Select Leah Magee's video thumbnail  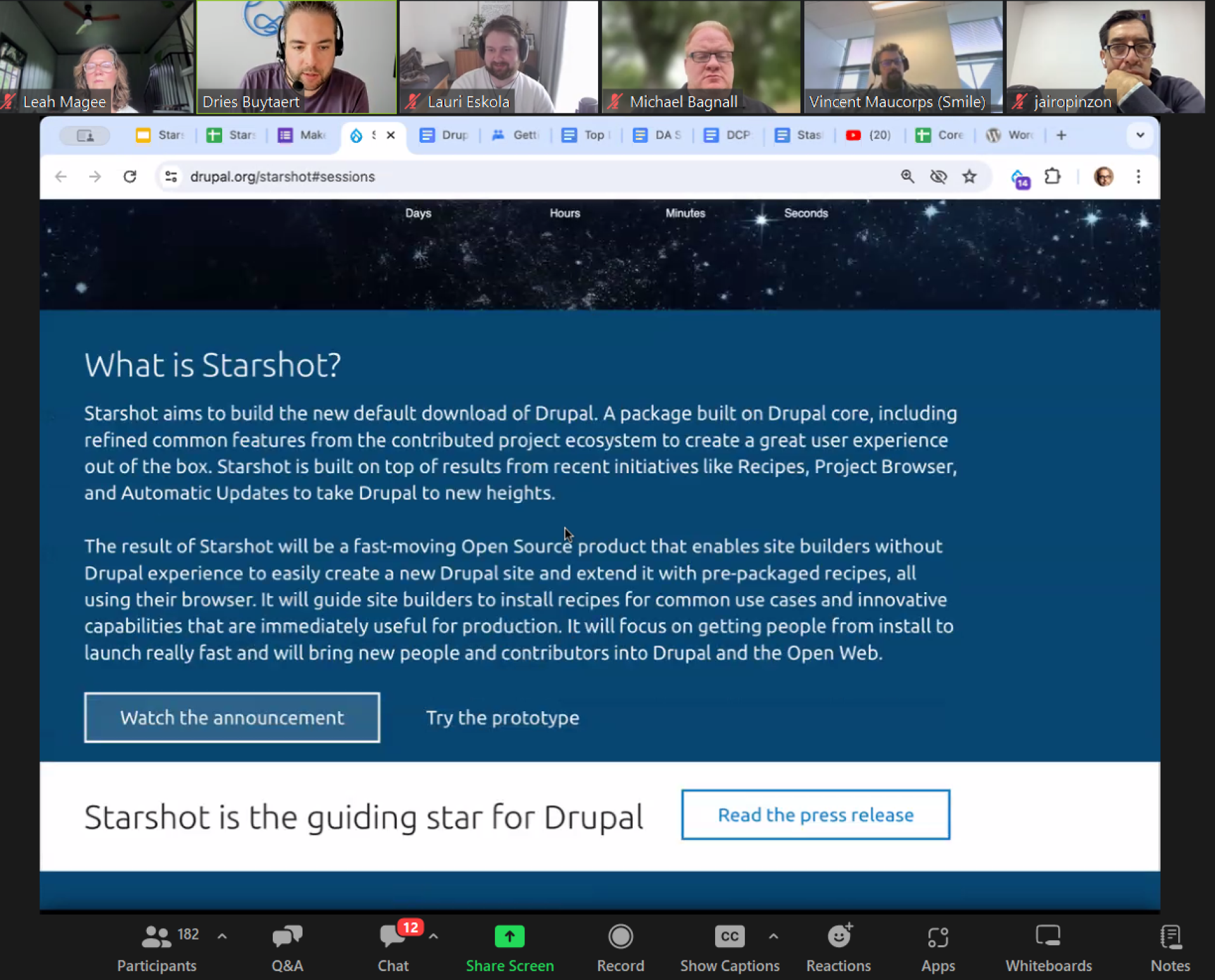click(96, 57)
